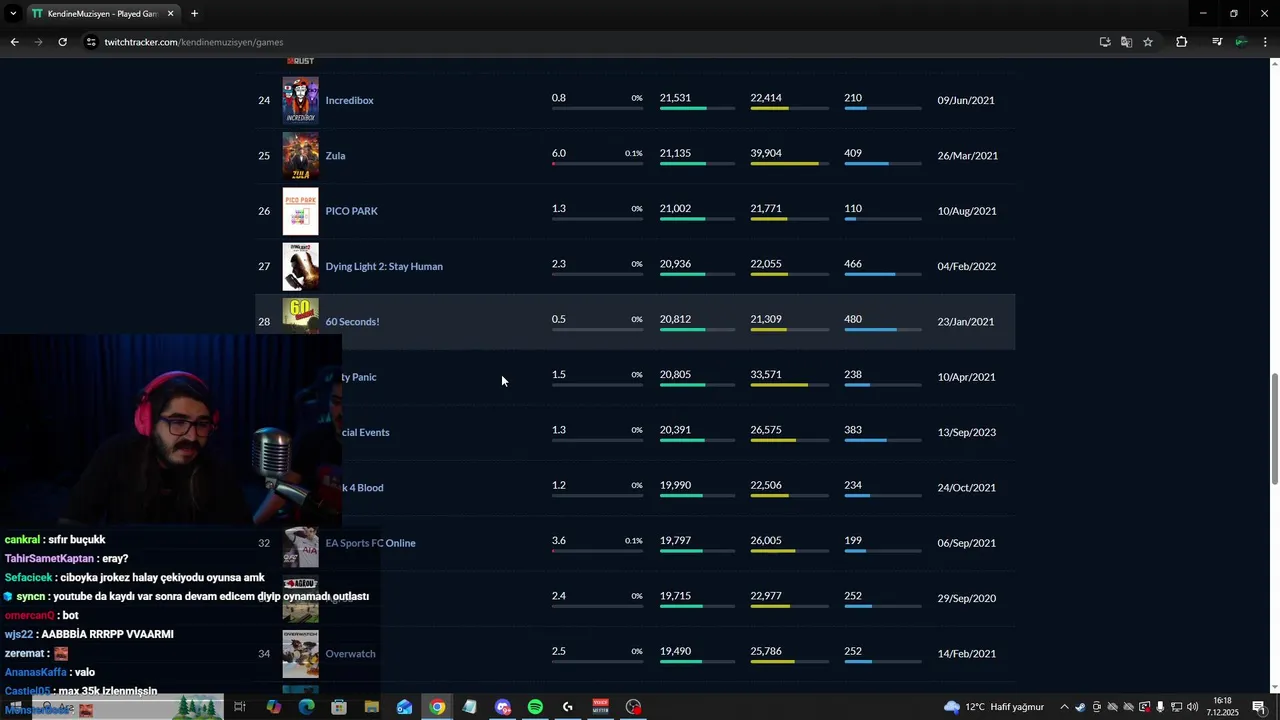Open the new tab with plus button
1280x720 pixels.
(x=194, y=14)
